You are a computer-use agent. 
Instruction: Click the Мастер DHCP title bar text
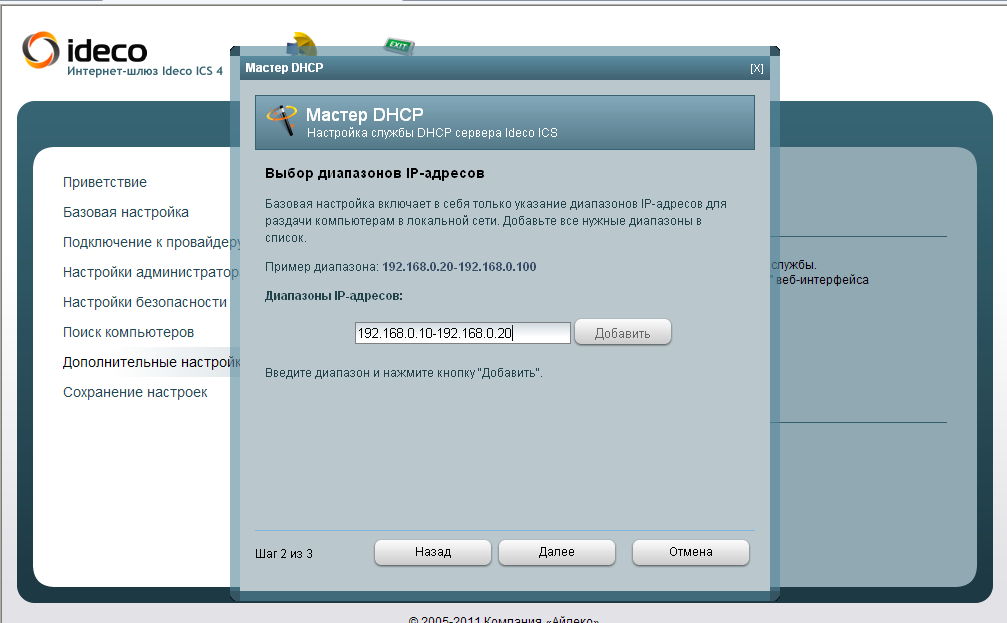tap(284, 68)
